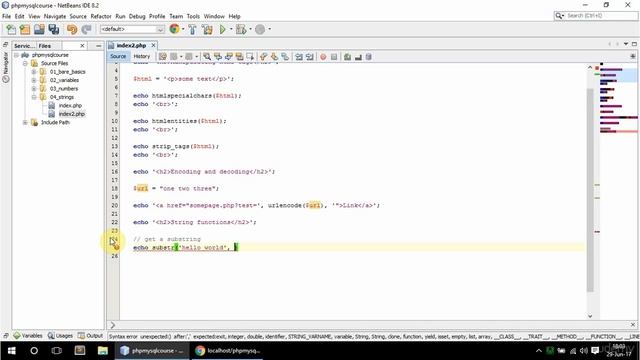This screenshot has height=360, width=640.
Task: Click the Windows Start button
Action: tap(11, 351)
